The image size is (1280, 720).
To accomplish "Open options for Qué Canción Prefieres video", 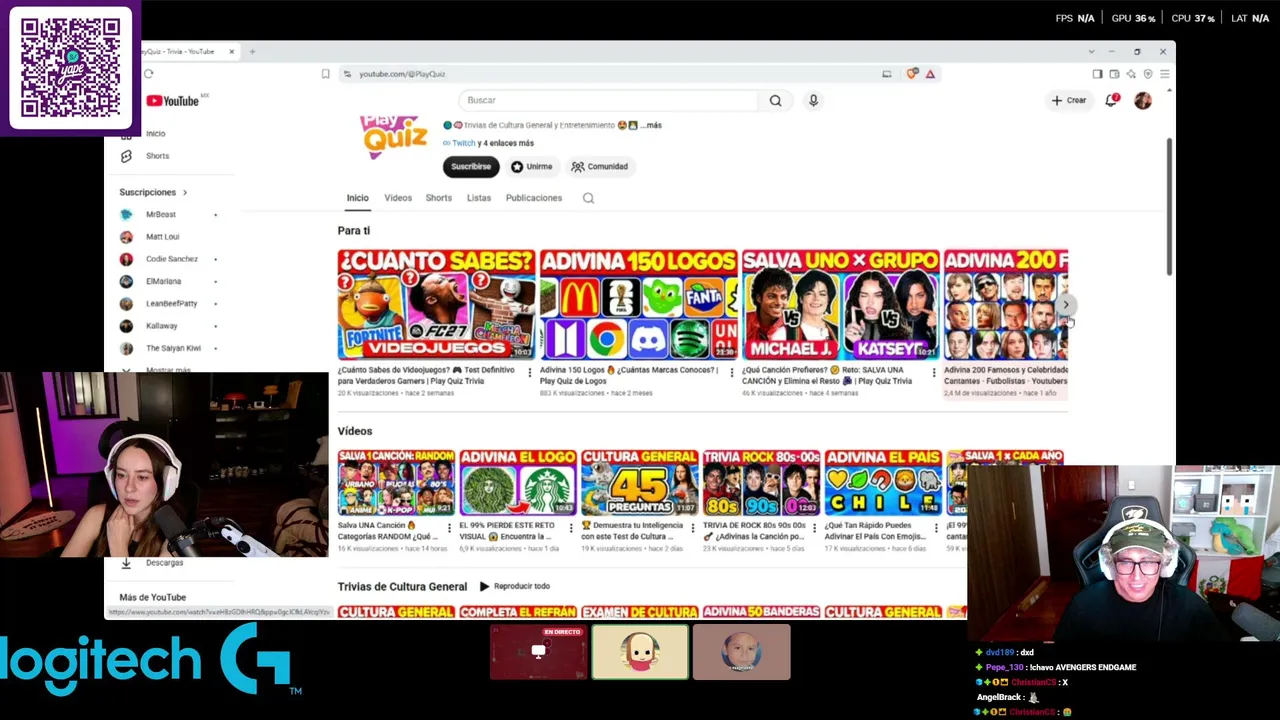I will [933, 373].
